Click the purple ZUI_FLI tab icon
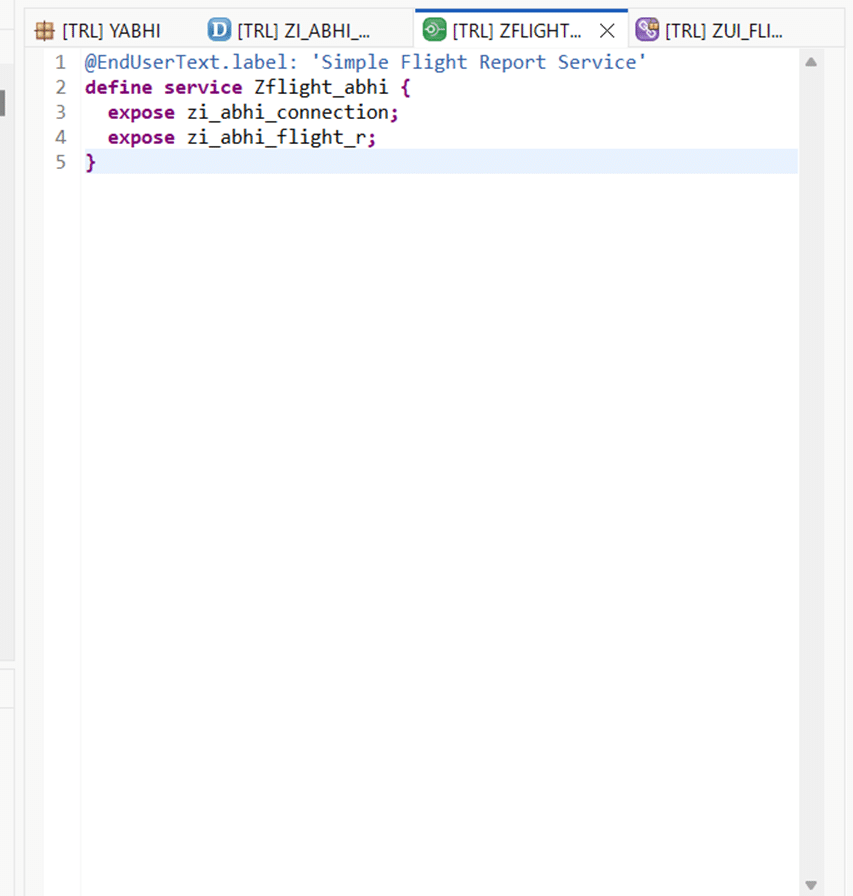This screenshot has height=896, width=853. click(x=647, y=30)
